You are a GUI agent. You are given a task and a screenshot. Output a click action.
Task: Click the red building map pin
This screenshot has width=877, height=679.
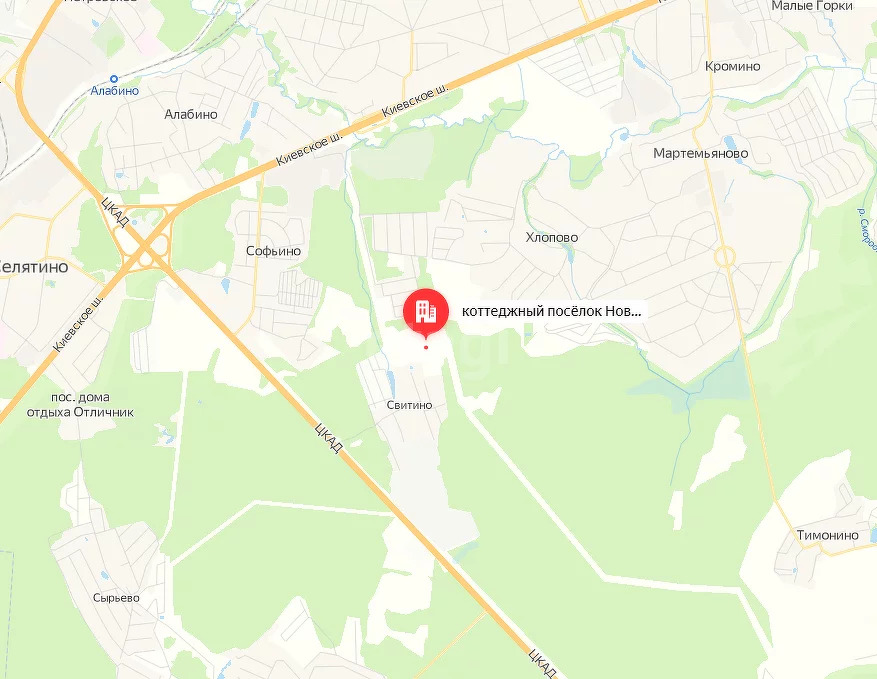tap(426, 312)
